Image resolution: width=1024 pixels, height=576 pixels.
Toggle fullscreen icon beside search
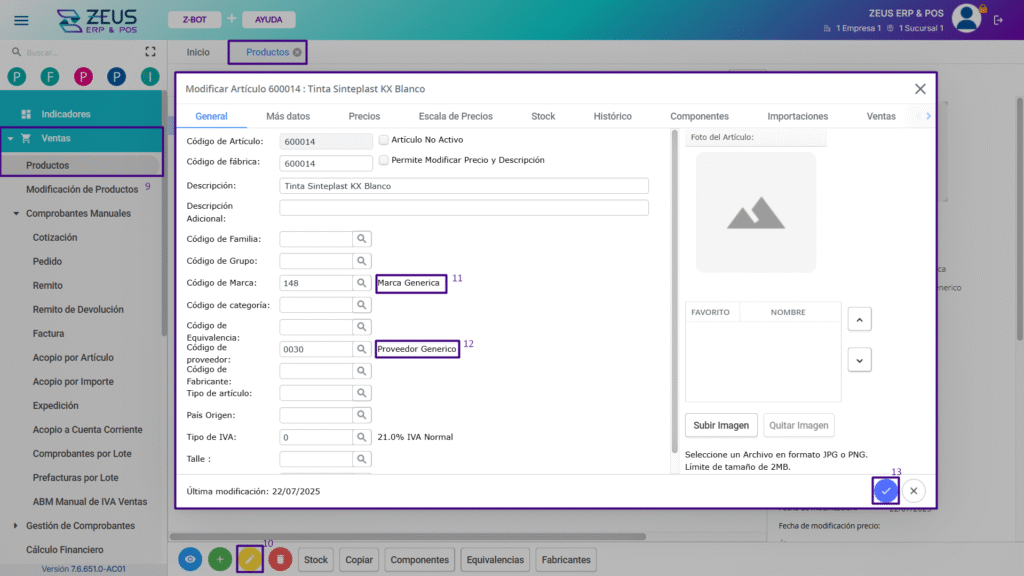[150, 52]
